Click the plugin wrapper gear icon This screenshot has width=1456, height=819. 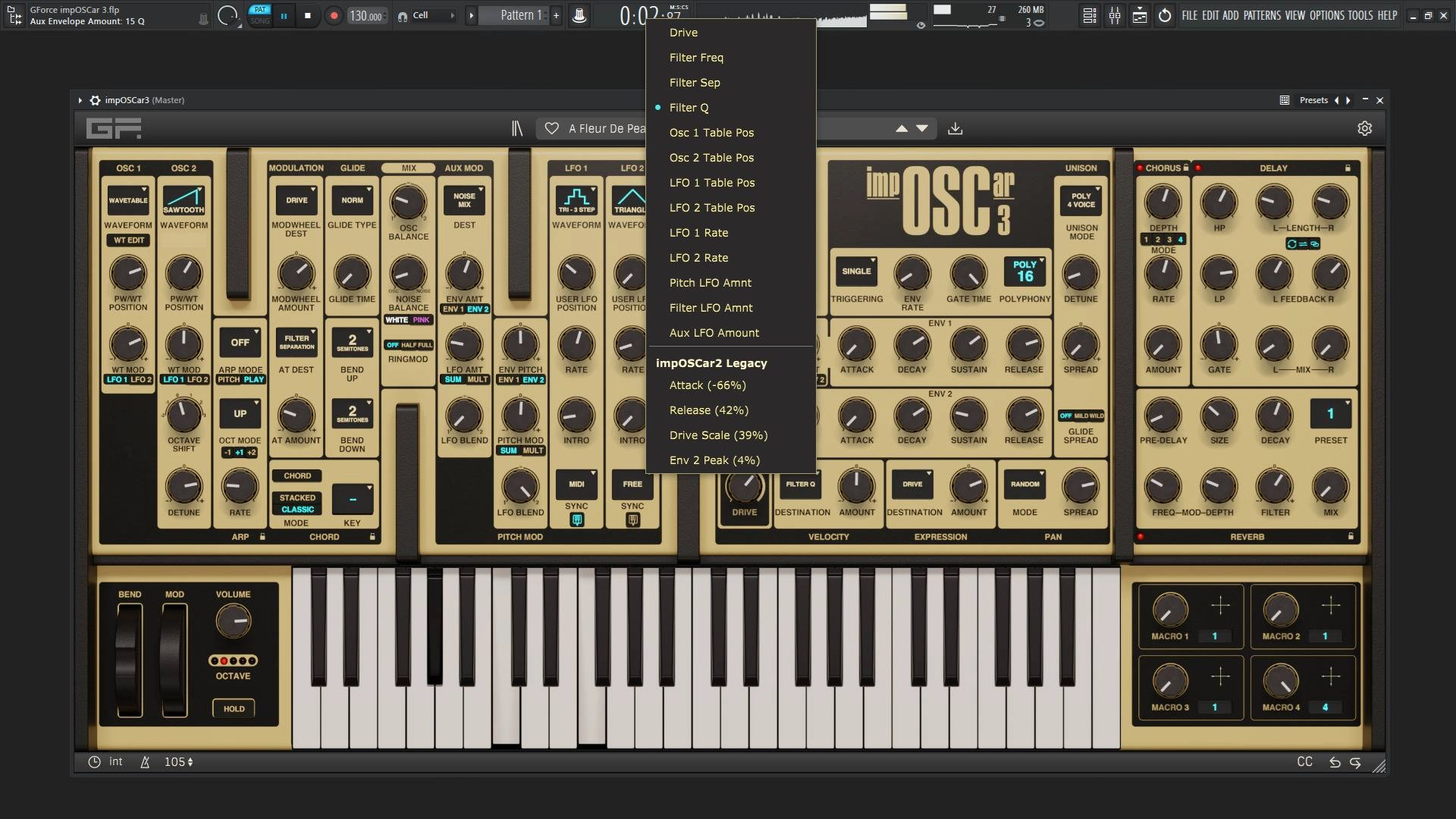click(95, 100)
